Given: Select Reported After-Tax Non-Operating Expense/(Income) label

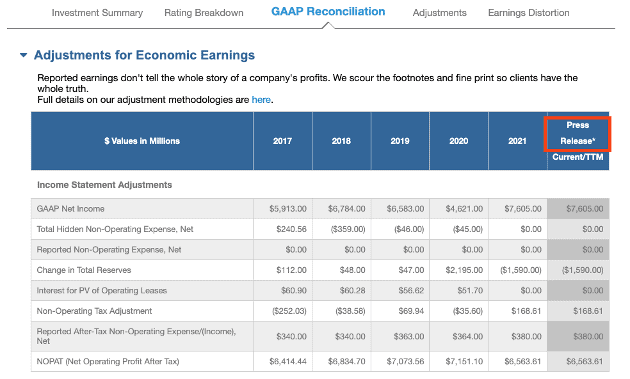Looking at the screenshot, I should click(x=136, y=336).
